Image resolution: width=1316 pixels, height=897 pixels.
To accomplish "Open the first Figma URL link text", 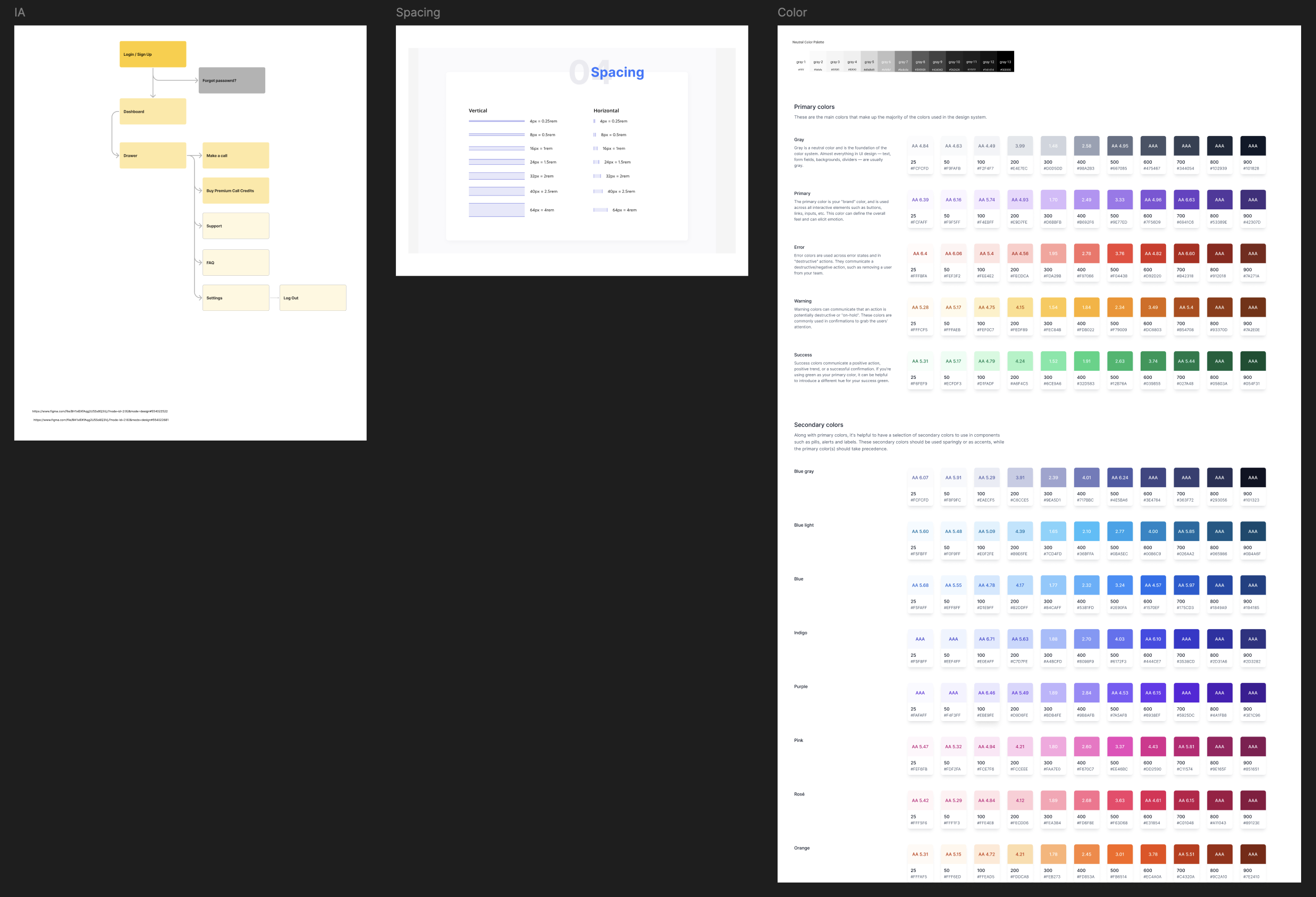I will (x=100, y=411).
